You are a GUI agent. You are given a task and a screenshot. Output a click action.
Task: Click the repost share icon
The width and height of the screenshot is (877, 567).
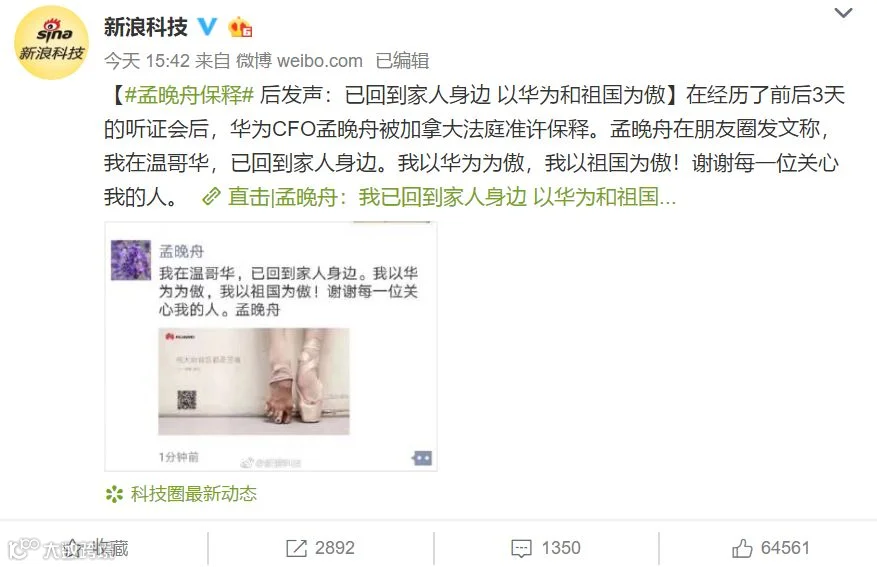(296, 548)
